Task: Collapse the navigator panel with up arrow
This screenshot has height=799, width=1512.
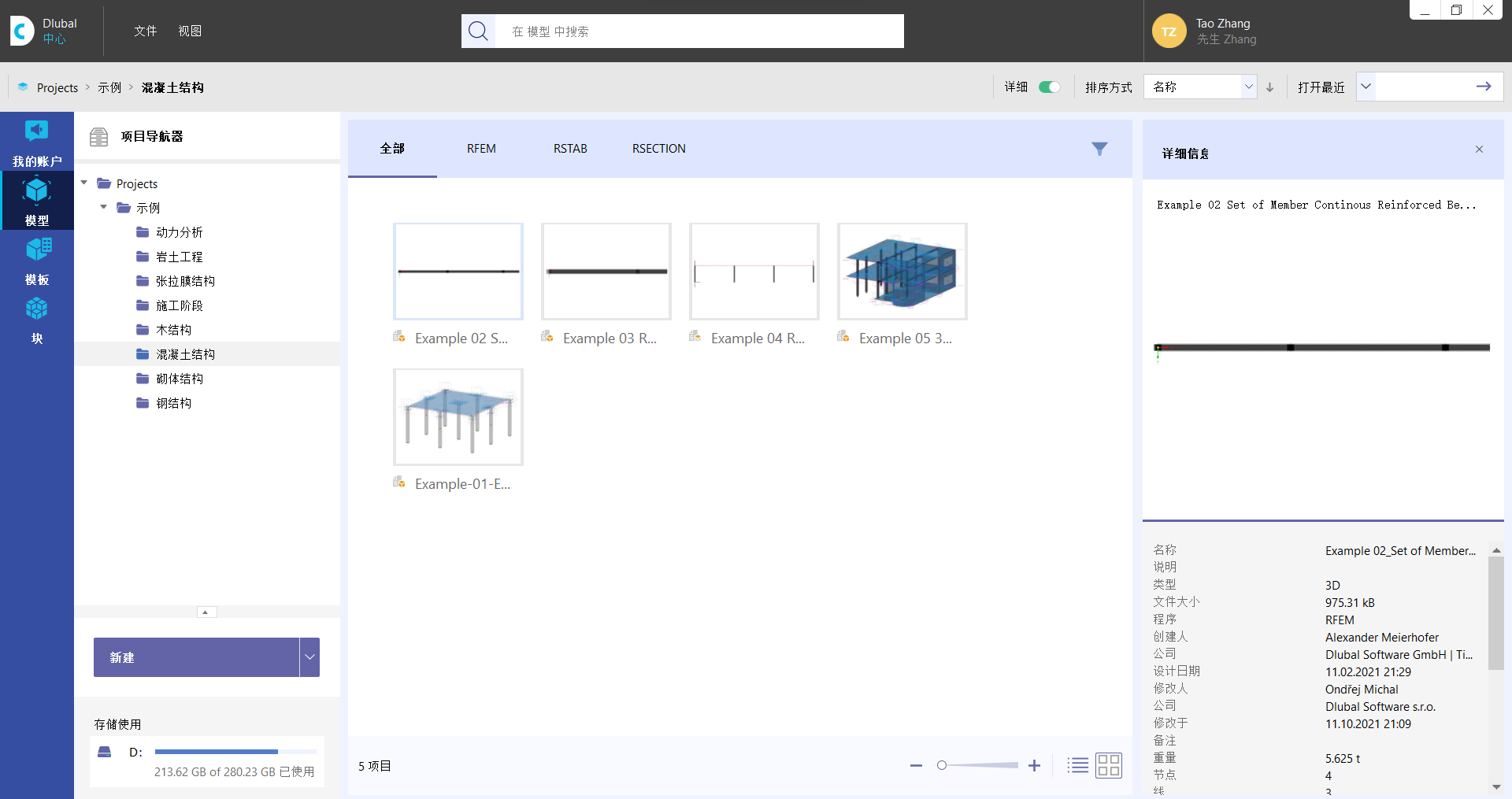Action: (206, 612)
